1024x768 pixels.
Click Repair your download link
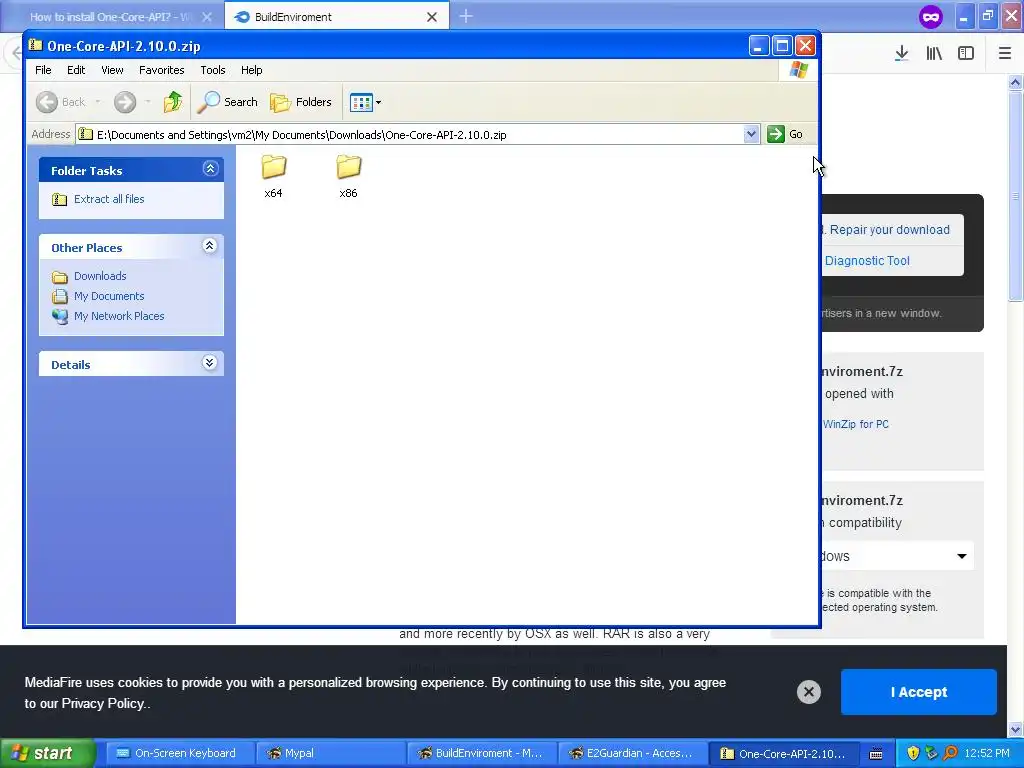click(889, 230)
